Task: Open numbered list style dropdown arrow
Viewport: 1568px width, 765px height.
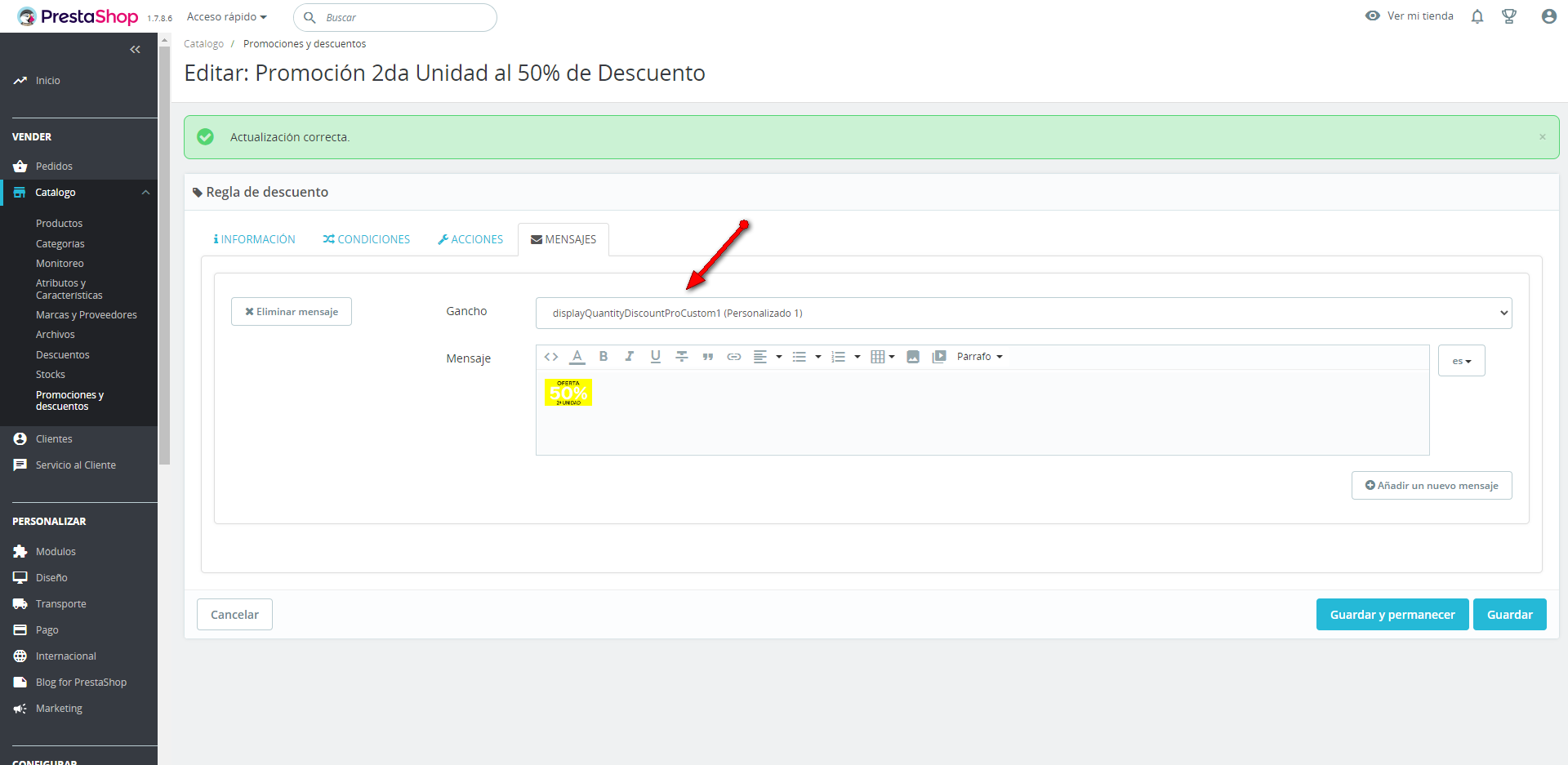Action: point(857,357)
